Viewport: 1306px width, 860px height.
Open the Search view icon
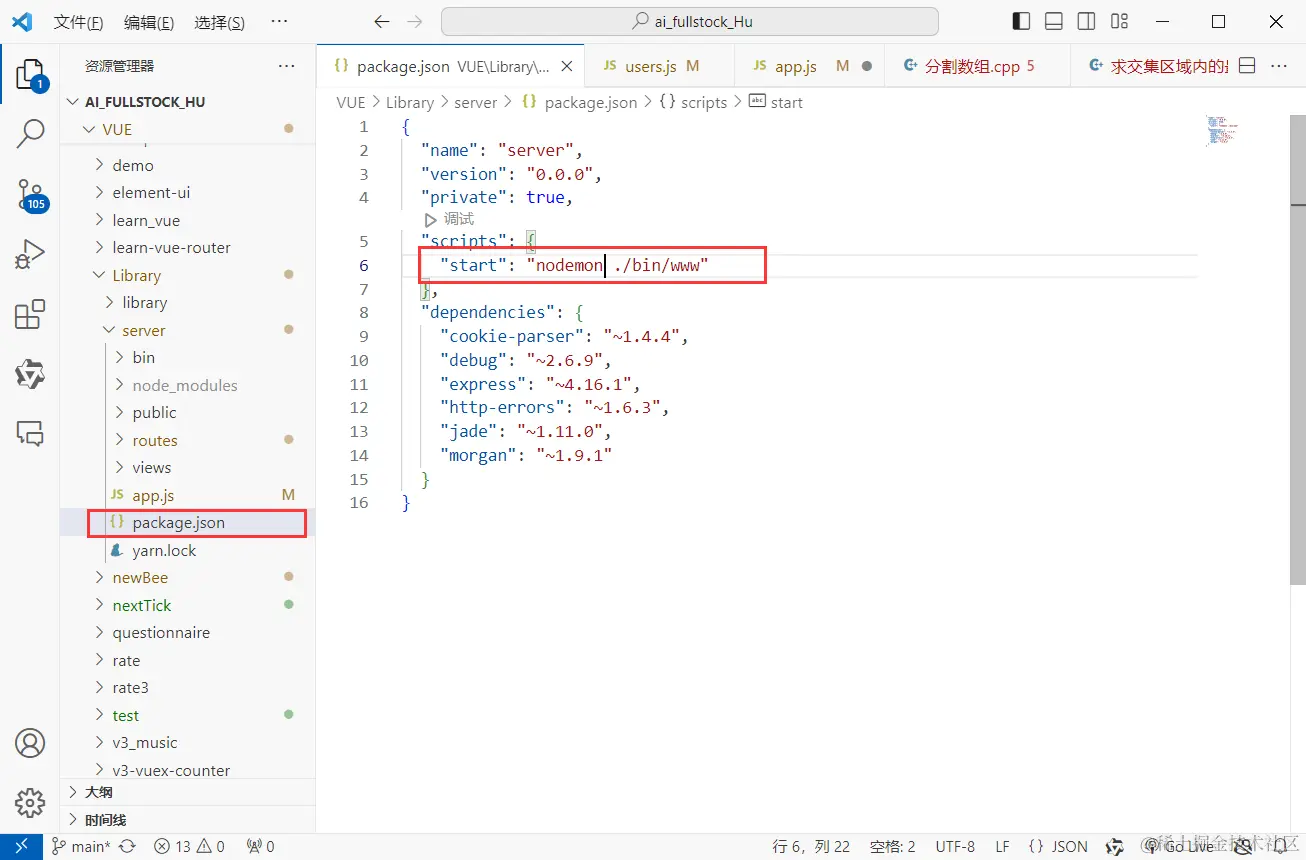[x=30, y=133]
